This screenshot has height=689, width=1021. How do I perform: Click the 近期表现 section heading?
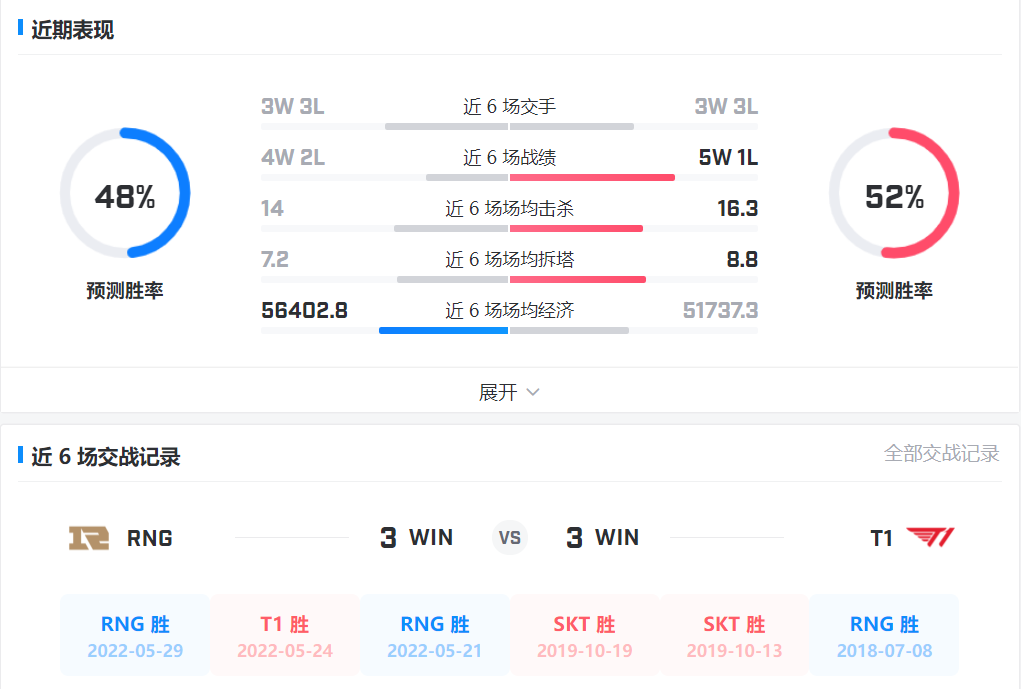click(x=72, y=30)
